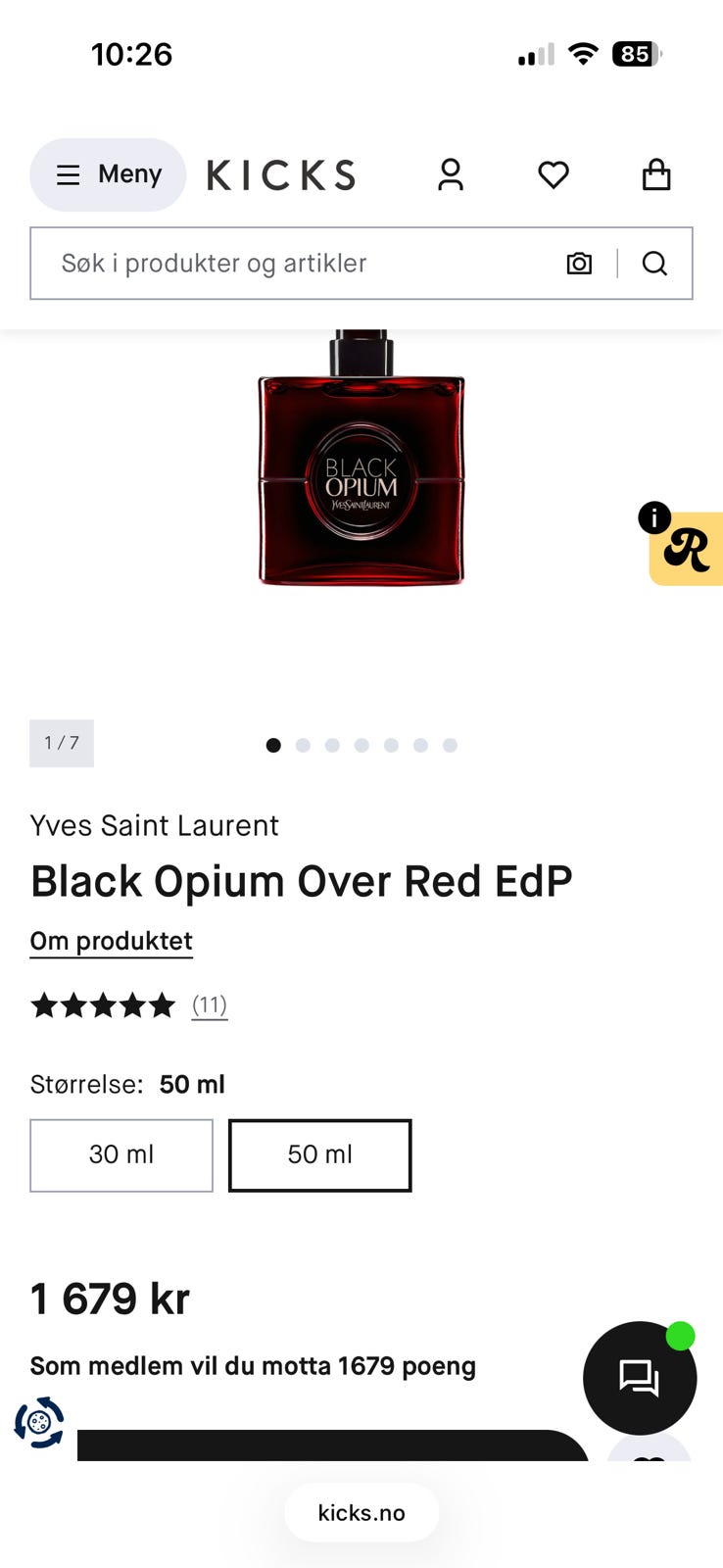Open the cookie settings icon
Image resolution: width=723 pixels, height=1568 pixels.
click(x=39, y=1422)
